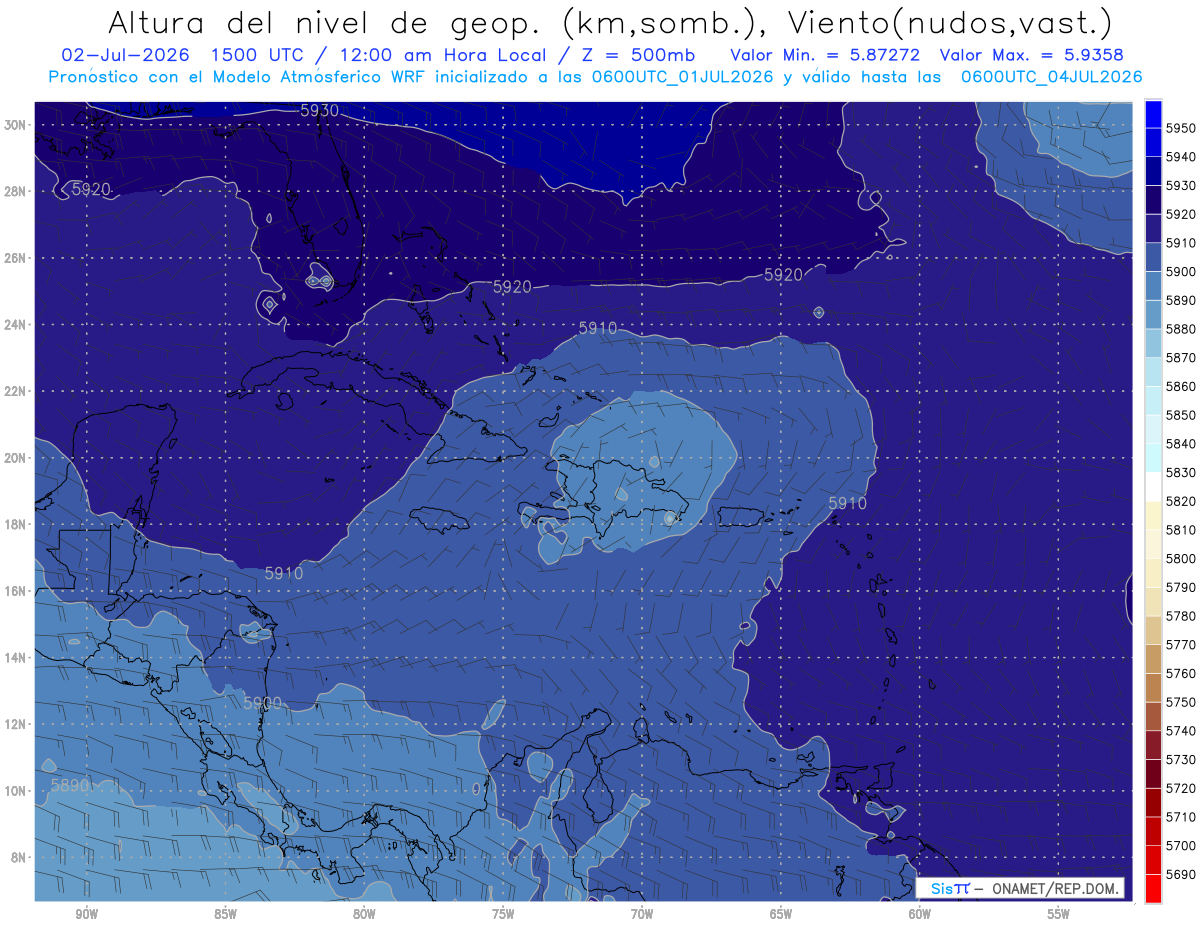The image size is (1200, 927).
Task: Click the 75W longitude axis label
Action: 503,915
